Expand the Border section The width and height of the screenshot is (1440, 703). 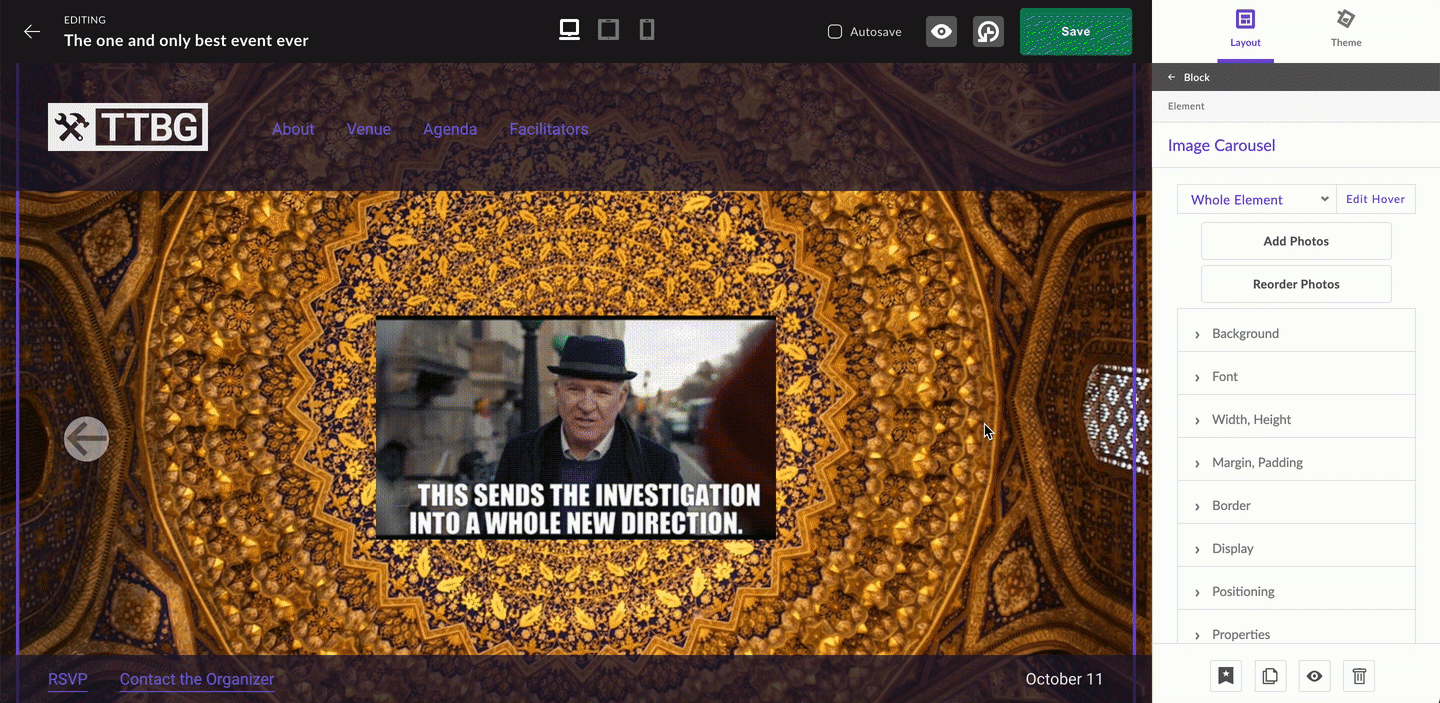point(1296,505)
